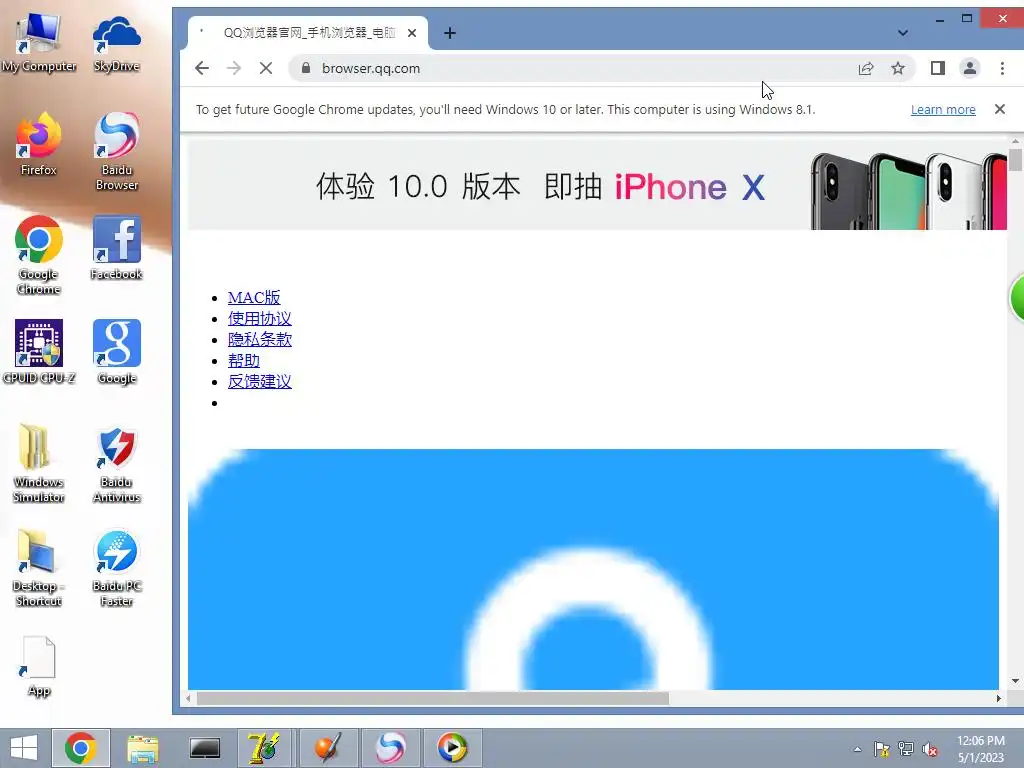Expand the tab search dropdown arrow
The width and height of the screenshot is (1024, 768).
[903, 33]
